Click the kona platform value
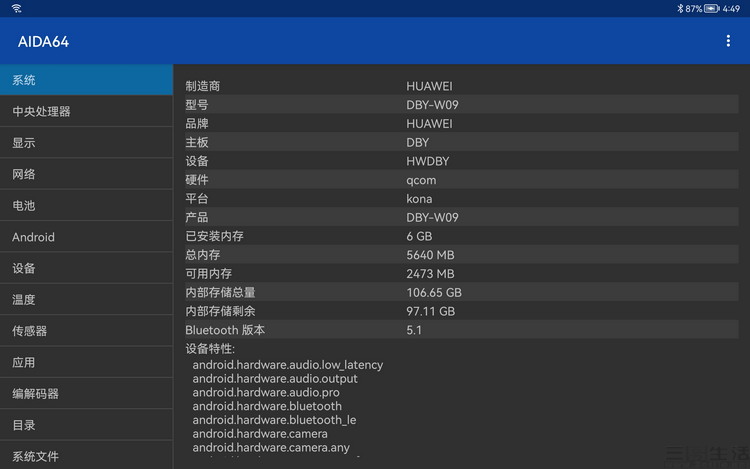The image size is (750, 469). pyautogui.click(x=419, y=198)
